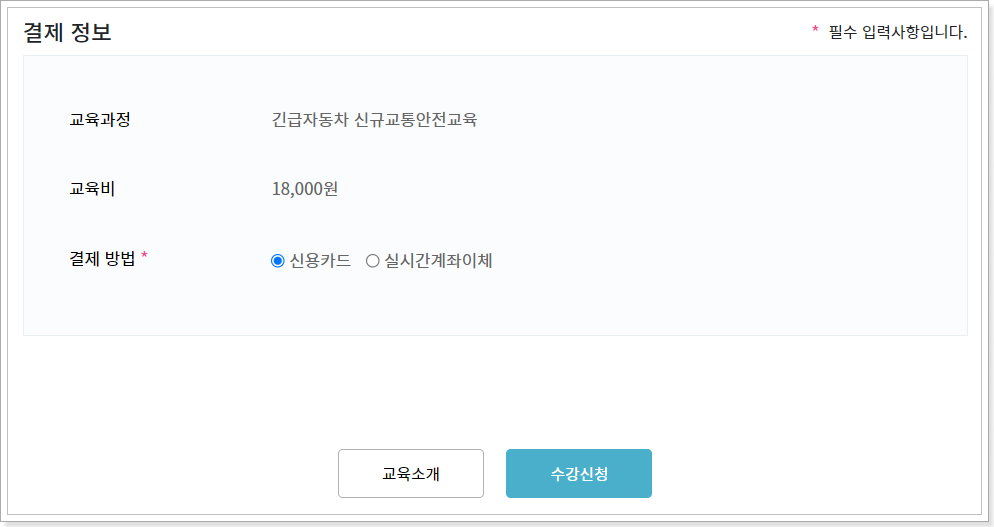The height and width of the screenshot is (527, 994).
Task: Click the 신용카드 label text
Action: tap(320, 261)
